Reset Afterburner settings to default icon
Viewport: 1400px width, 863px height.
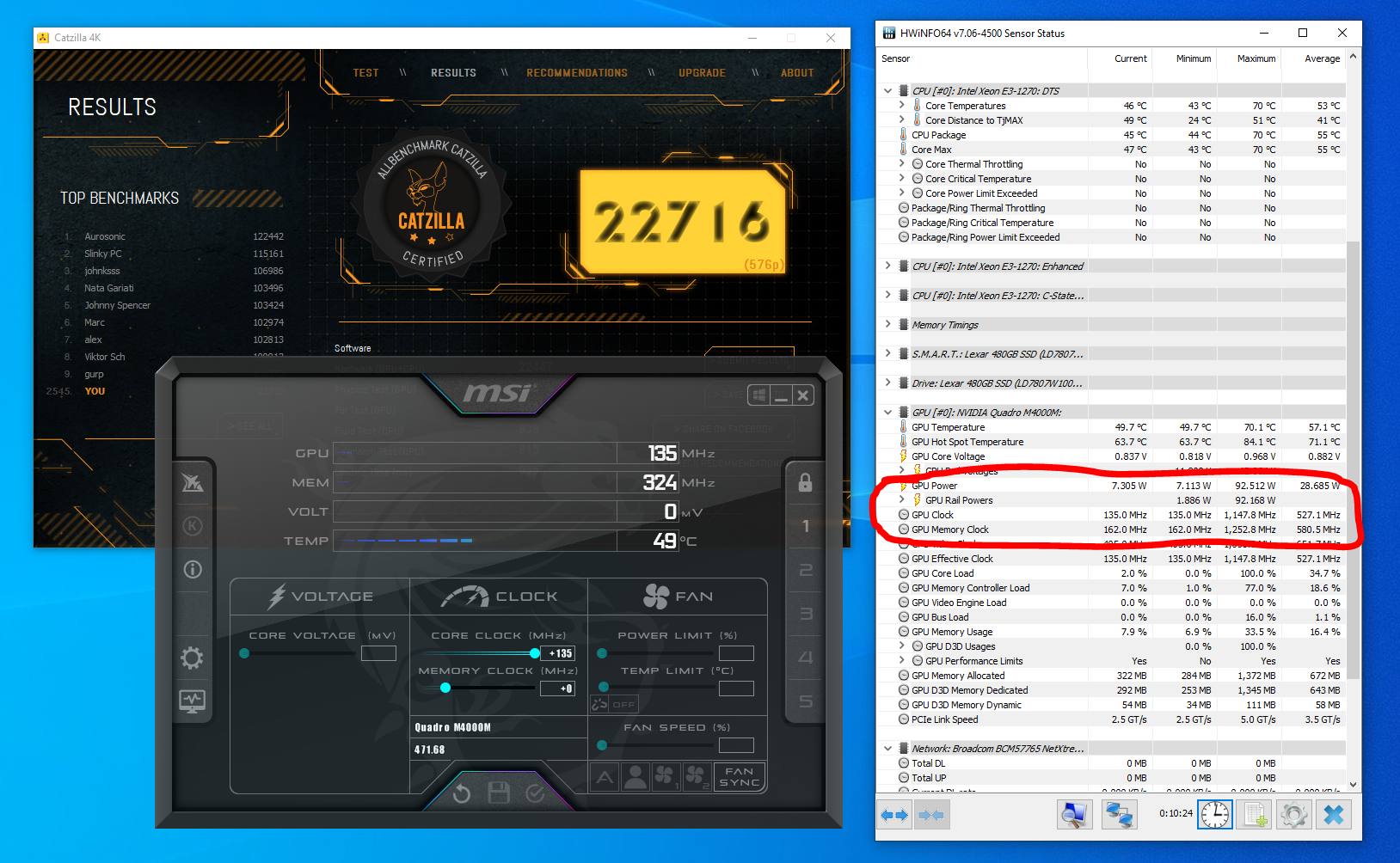(x=462, y=793)
